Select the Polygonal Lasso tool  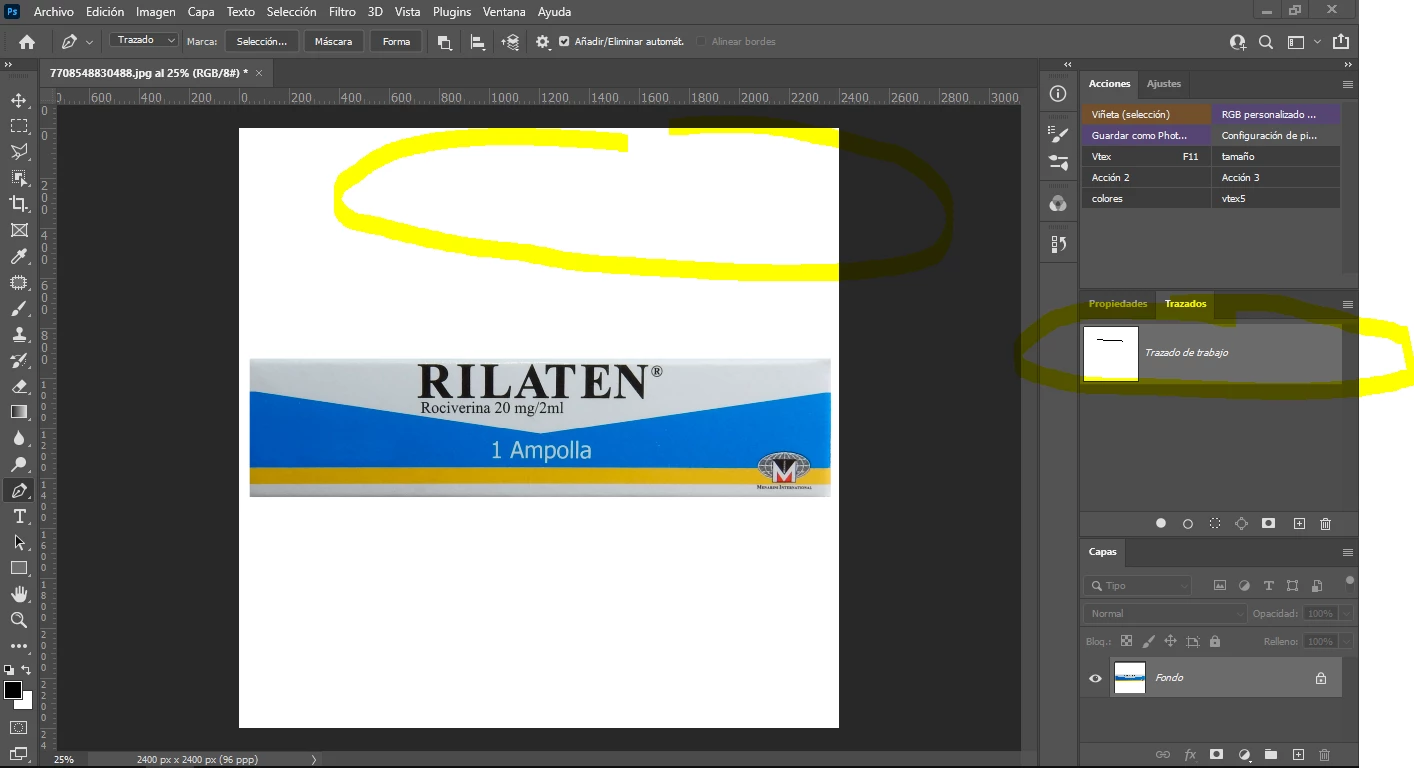click(18, 152)
